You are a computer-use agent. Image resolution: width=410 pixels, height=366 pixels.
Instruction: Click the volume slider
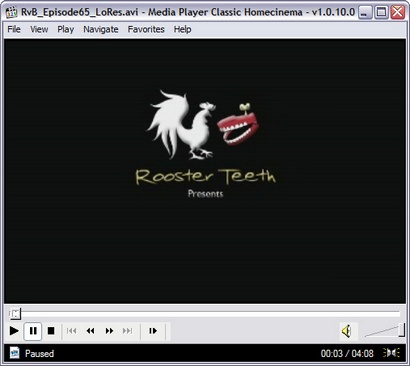384,331
